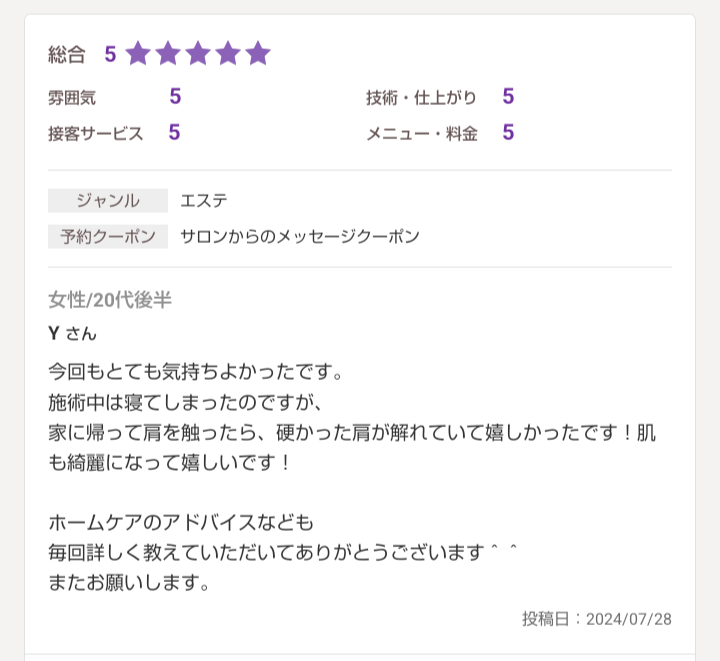This screenshot has width=720, height=661.
Task: Click the review line ending またお願いします
Action: (129, 583)
